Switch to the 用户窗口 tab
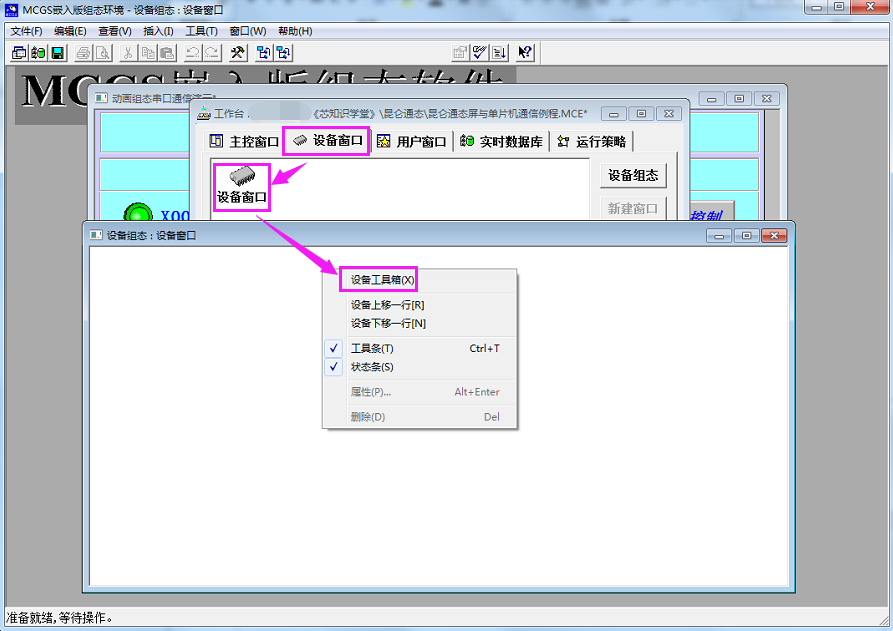Screen dimensions: 893x631 (x=411, y=141)
